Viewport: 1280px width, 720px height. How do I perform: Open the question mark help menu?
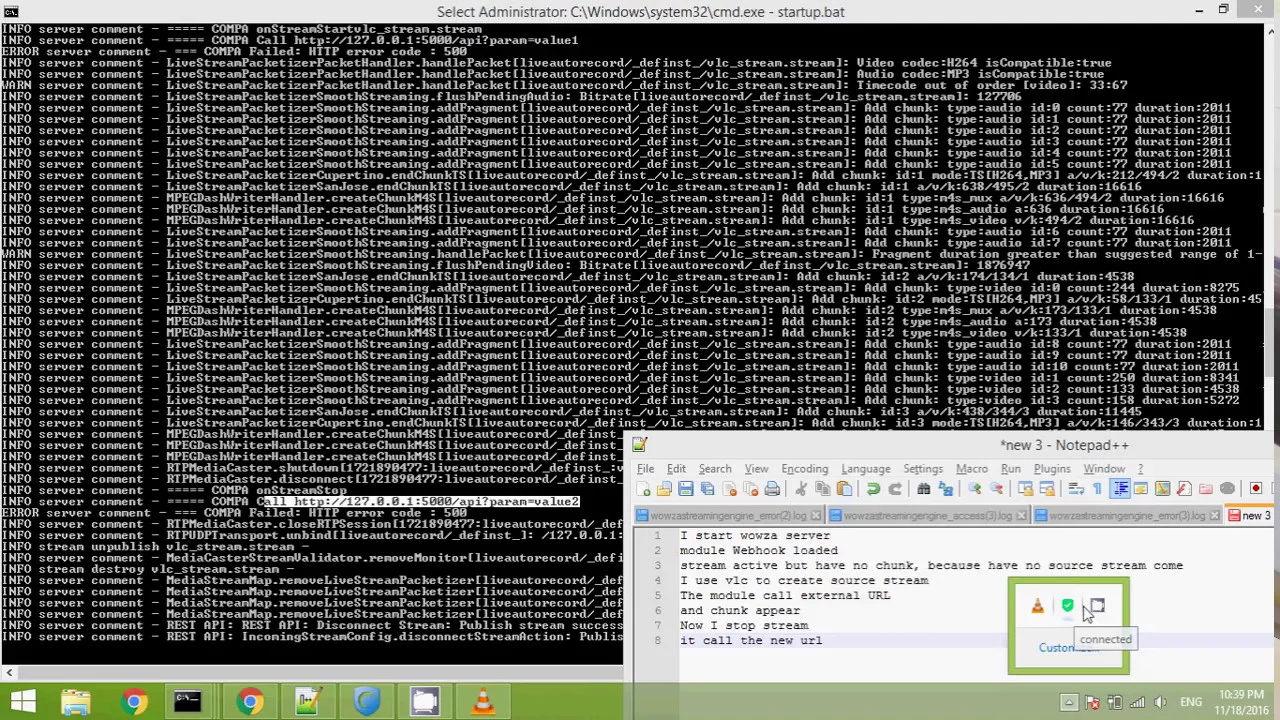[1140, 469]
